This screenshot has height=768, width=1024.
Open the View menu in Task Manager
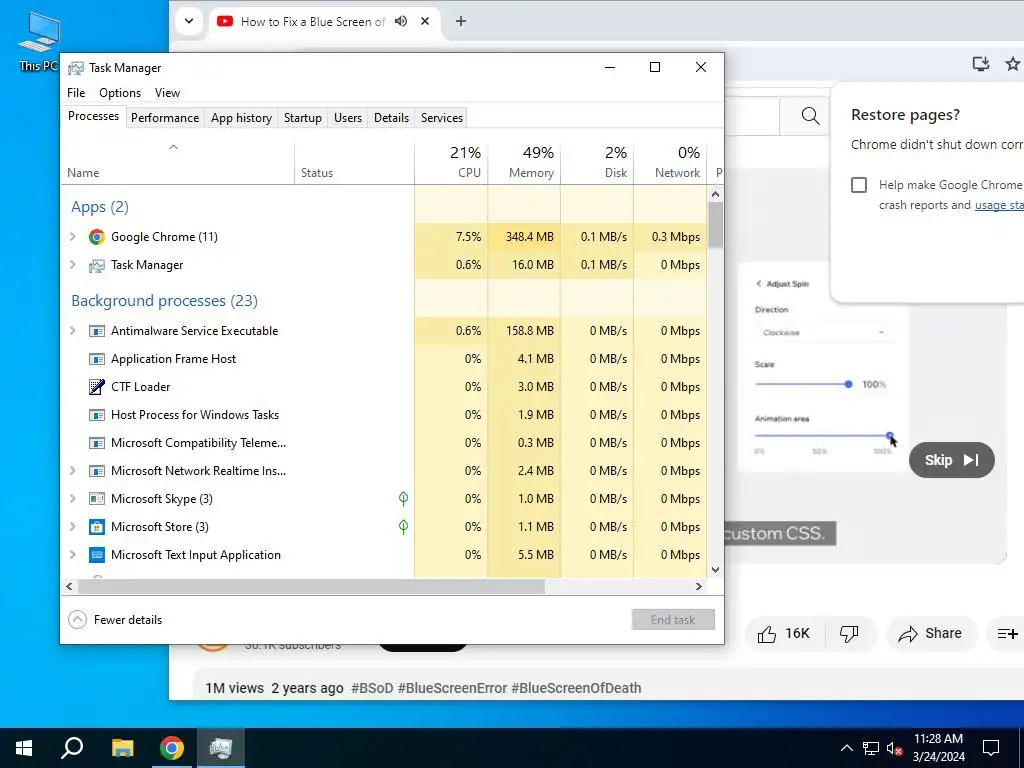(x=167, y=93)
